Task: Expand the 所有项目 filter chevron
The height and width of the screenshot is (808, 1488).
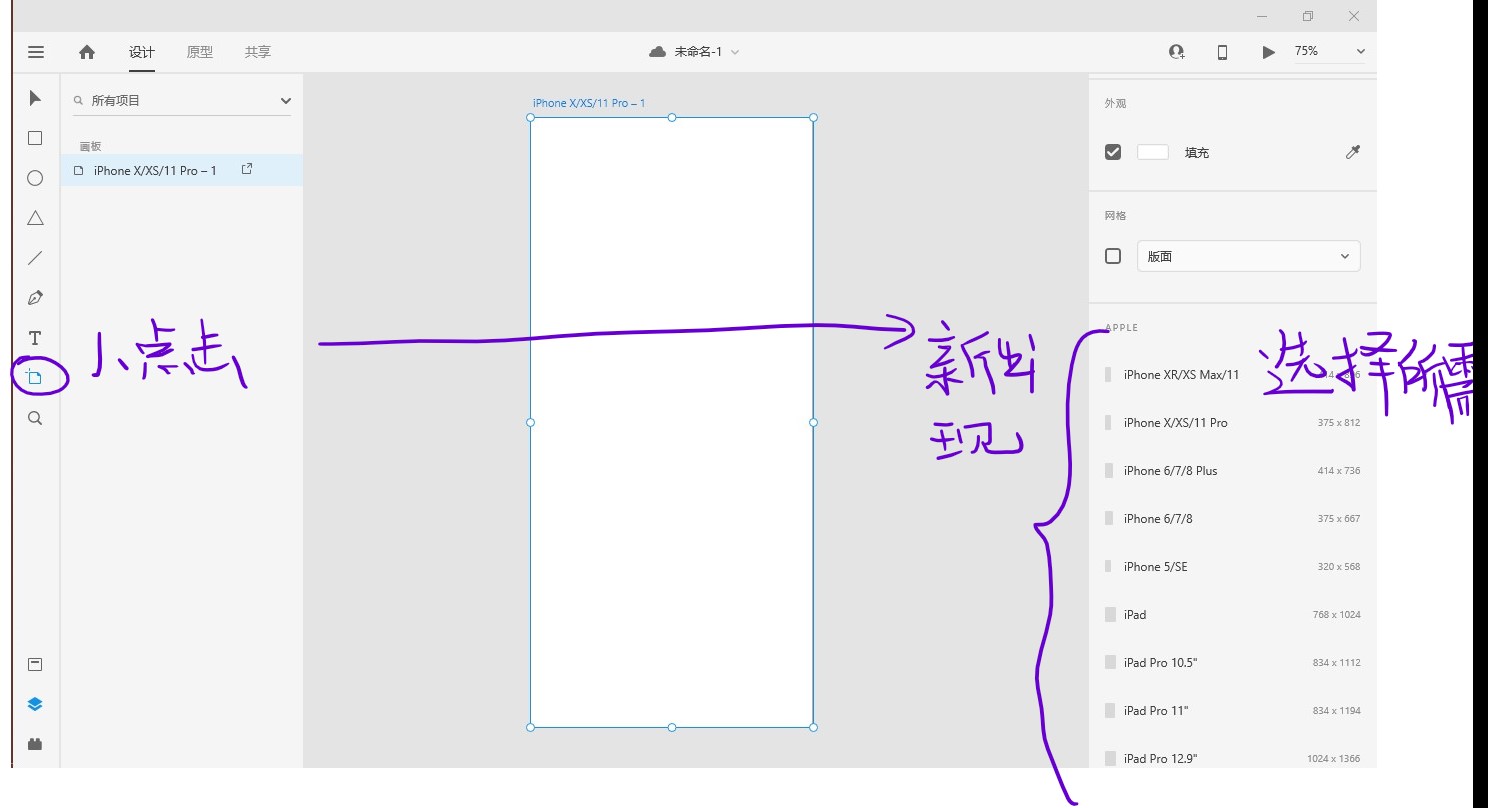Action: [x=286, y=100]
